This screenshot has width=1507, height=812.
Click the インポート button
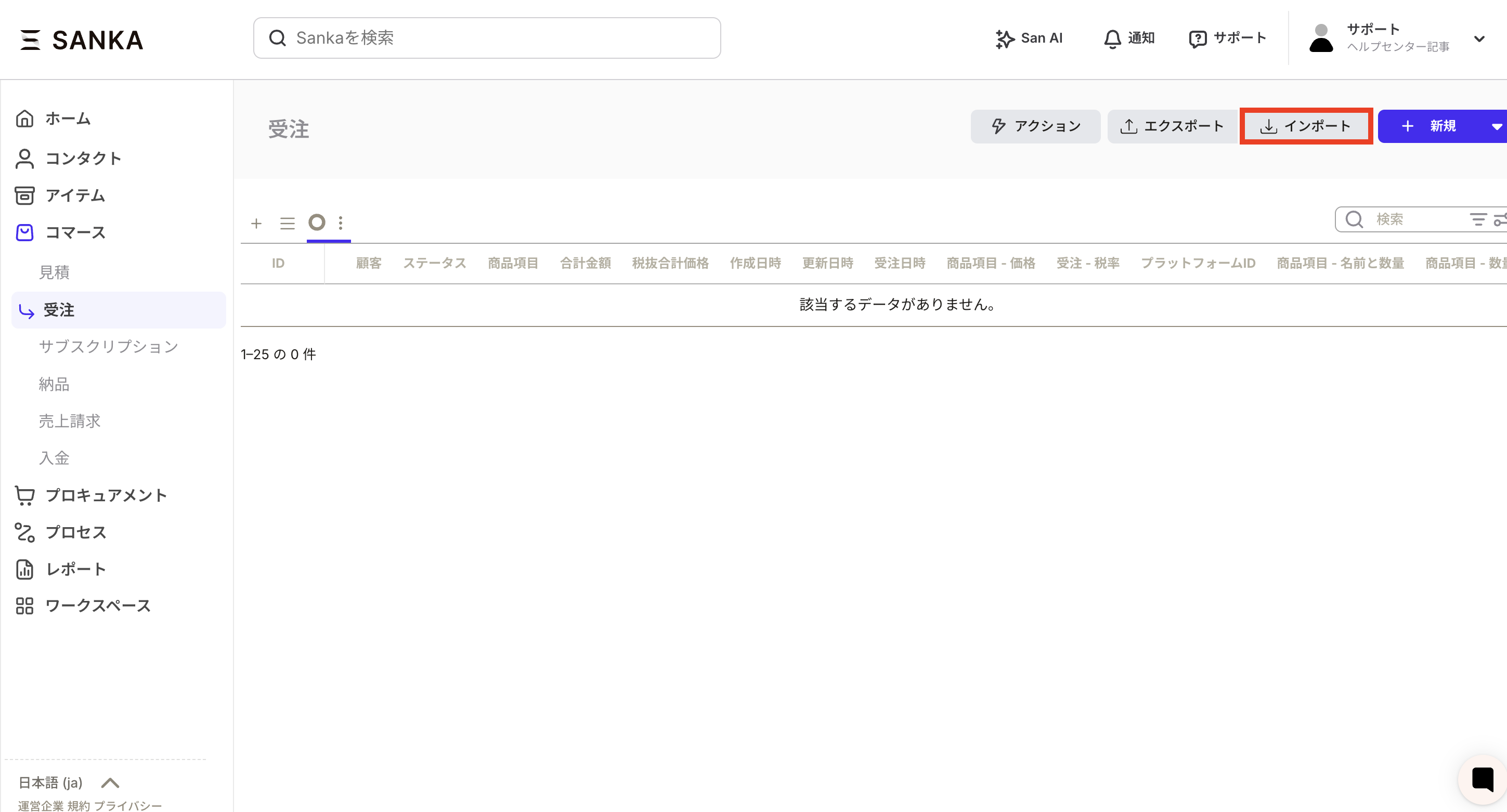[x=1306, y=126]
